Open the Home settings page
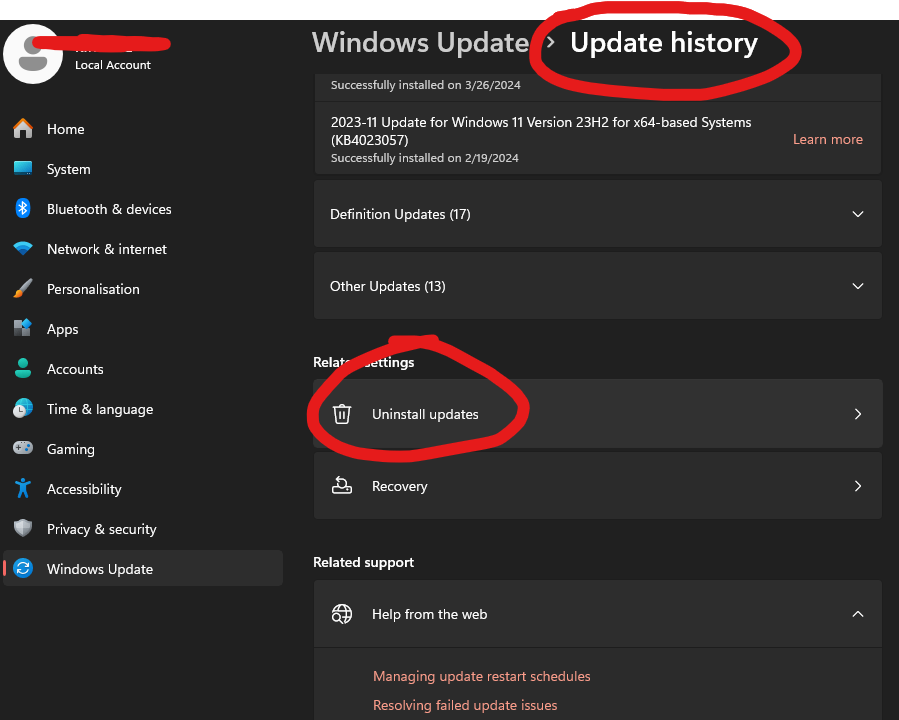The height and width of the screenshot is (720, 899). tap(143, 129)
